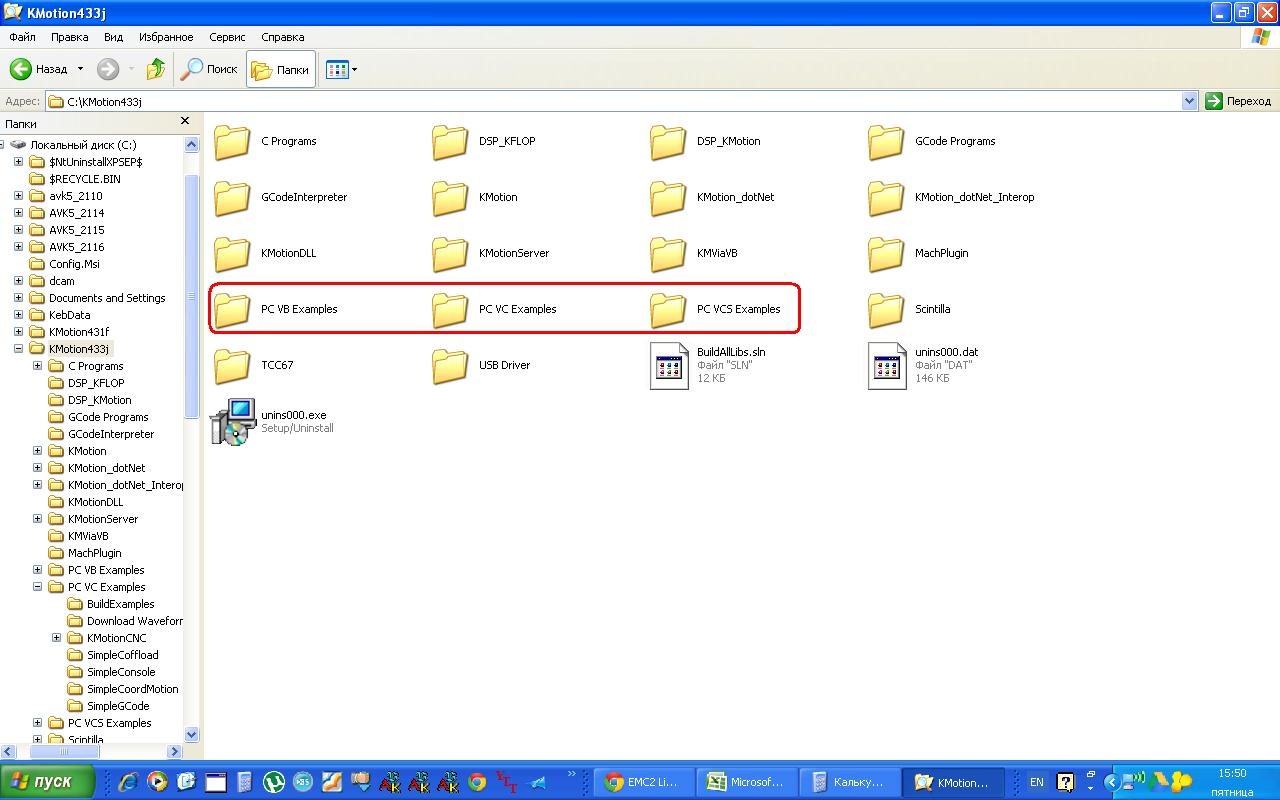Select the BuildAllLibs.sln file icon
The image size is (1280, 800).
click(x=669, y=366)
